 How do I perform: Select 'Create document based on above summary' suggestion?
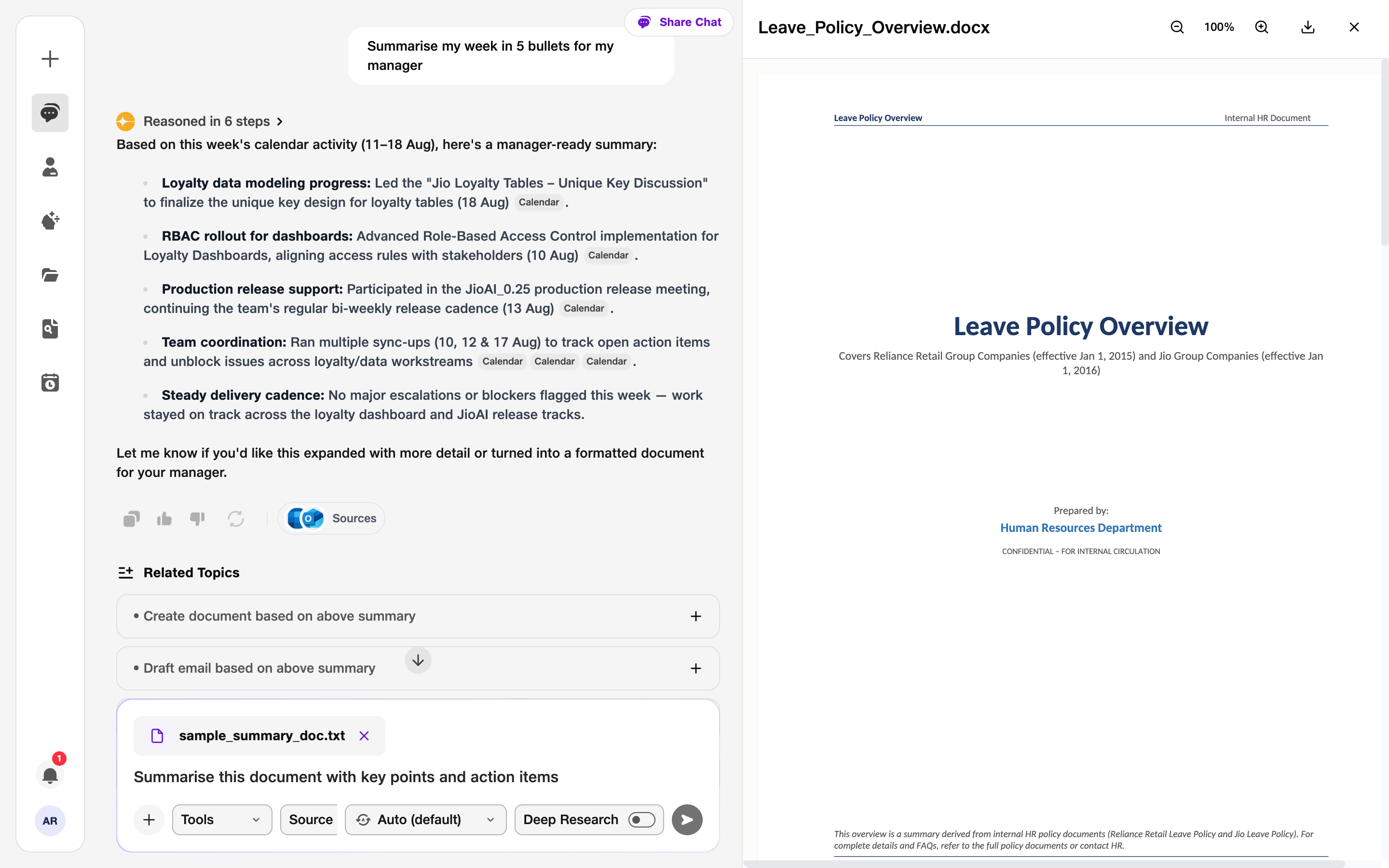pyautogui.click(x=418, y=616)
